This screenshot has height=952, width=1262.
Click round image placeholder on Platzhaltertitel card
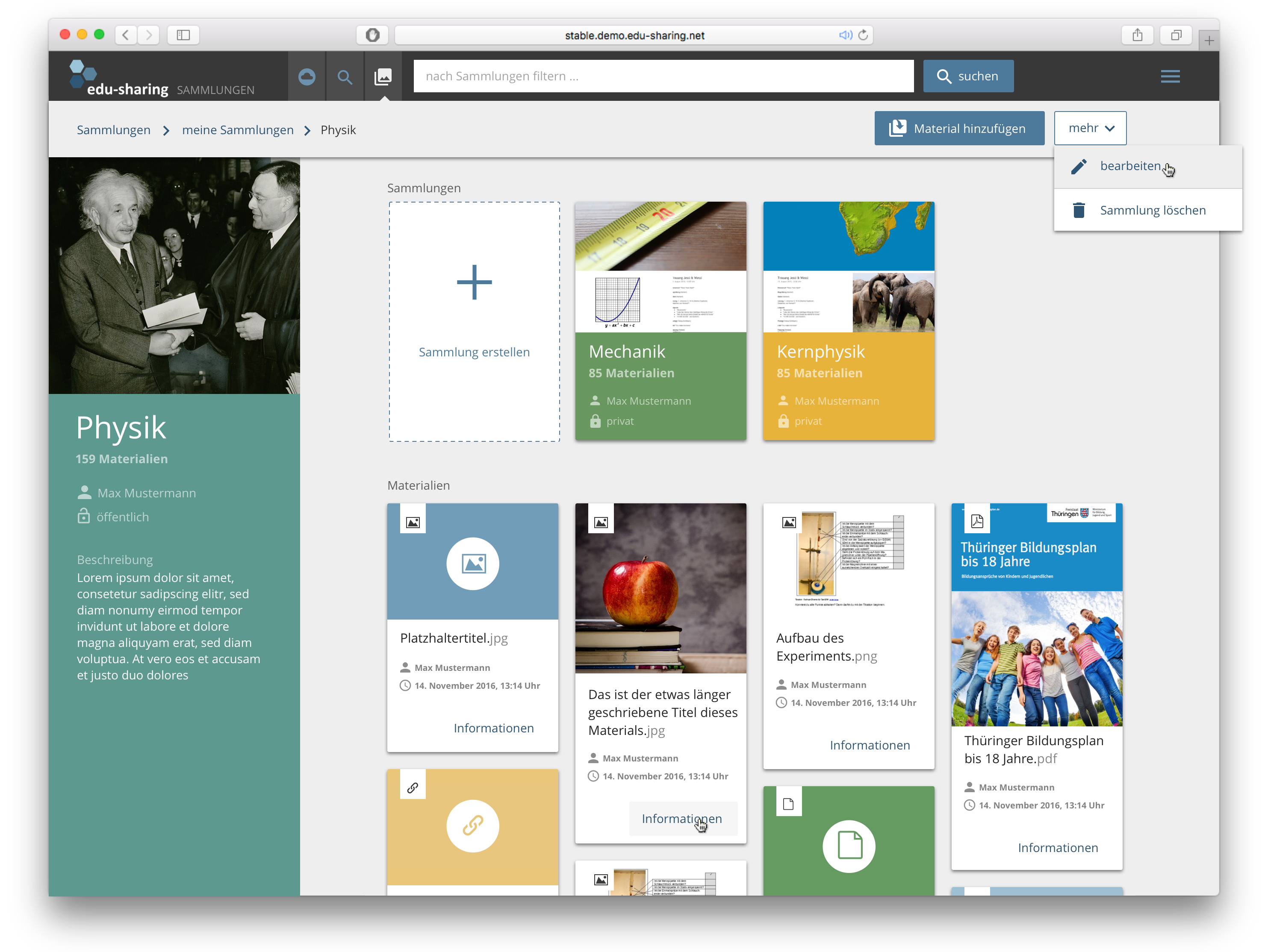point(472,564)
